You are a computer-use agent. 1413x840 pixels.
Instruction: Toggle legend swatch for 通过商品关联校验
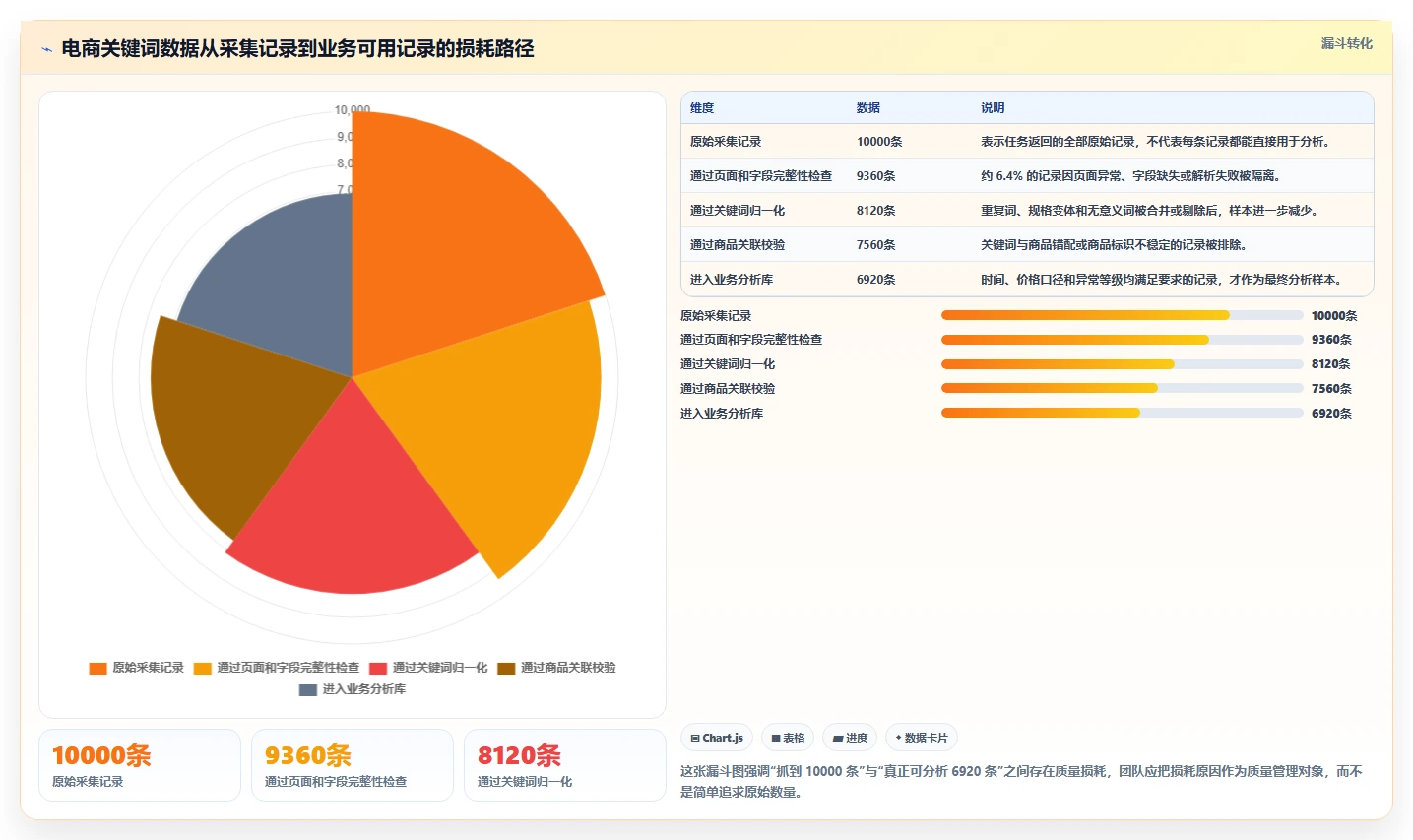click(506, 668)
